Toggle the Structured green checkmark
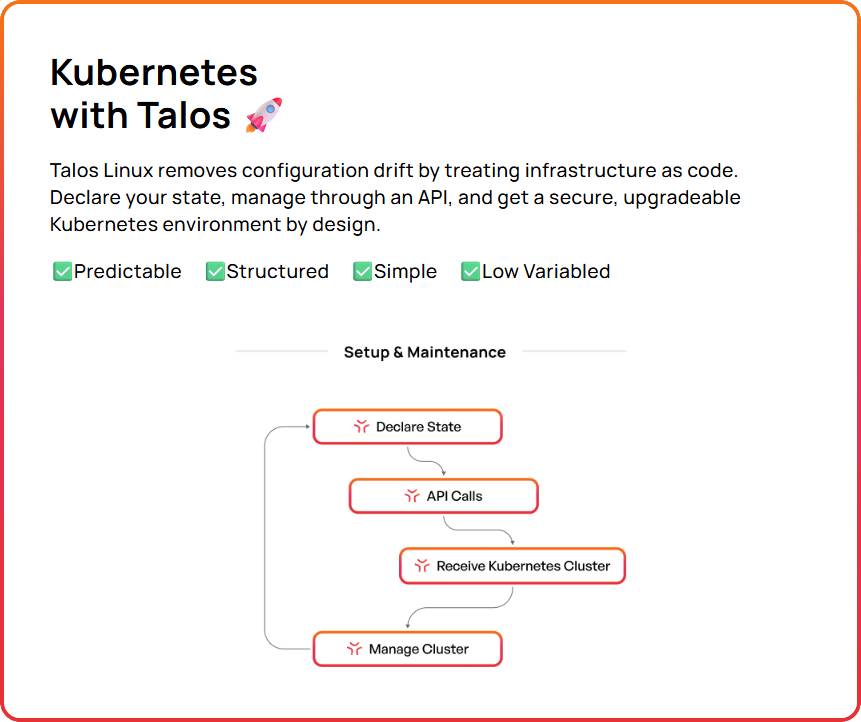The width and height of the screenshot is (861, 722). (x=215, y=271)
